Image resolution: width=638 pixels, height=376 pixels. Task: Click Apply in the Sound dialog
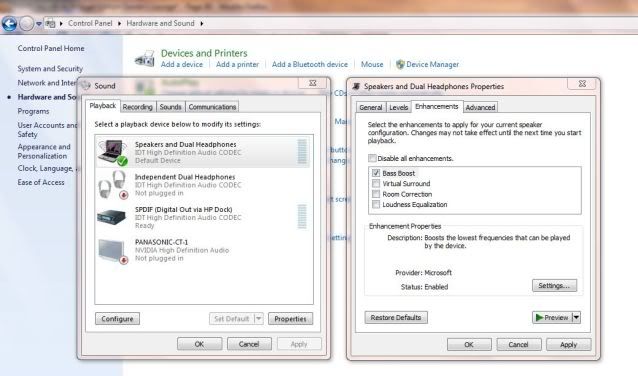click(299, 344)
